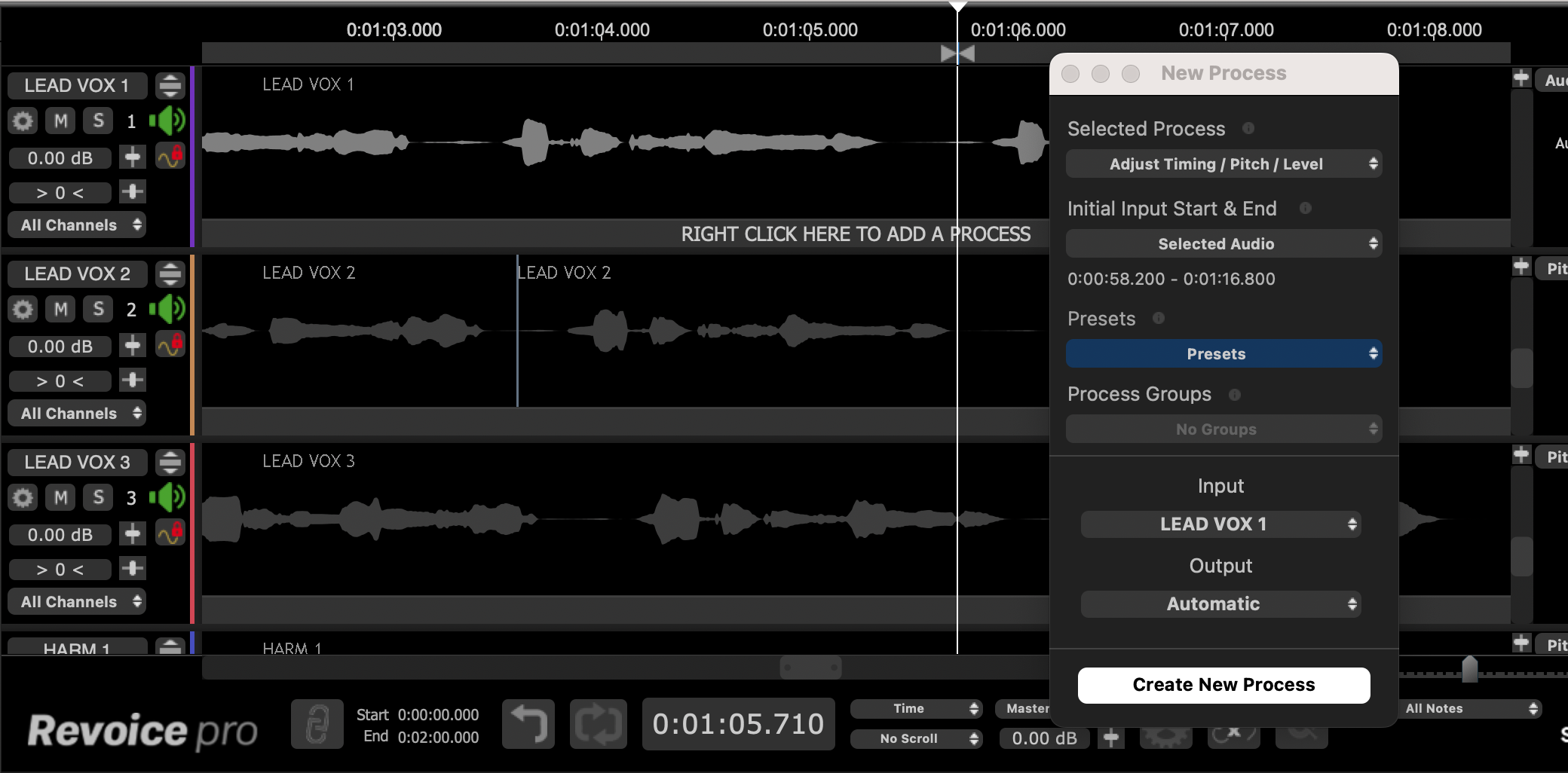Click the LEAD VOX 2 track name button
This screenshot has width=1568, height=773.
point(78,273)
